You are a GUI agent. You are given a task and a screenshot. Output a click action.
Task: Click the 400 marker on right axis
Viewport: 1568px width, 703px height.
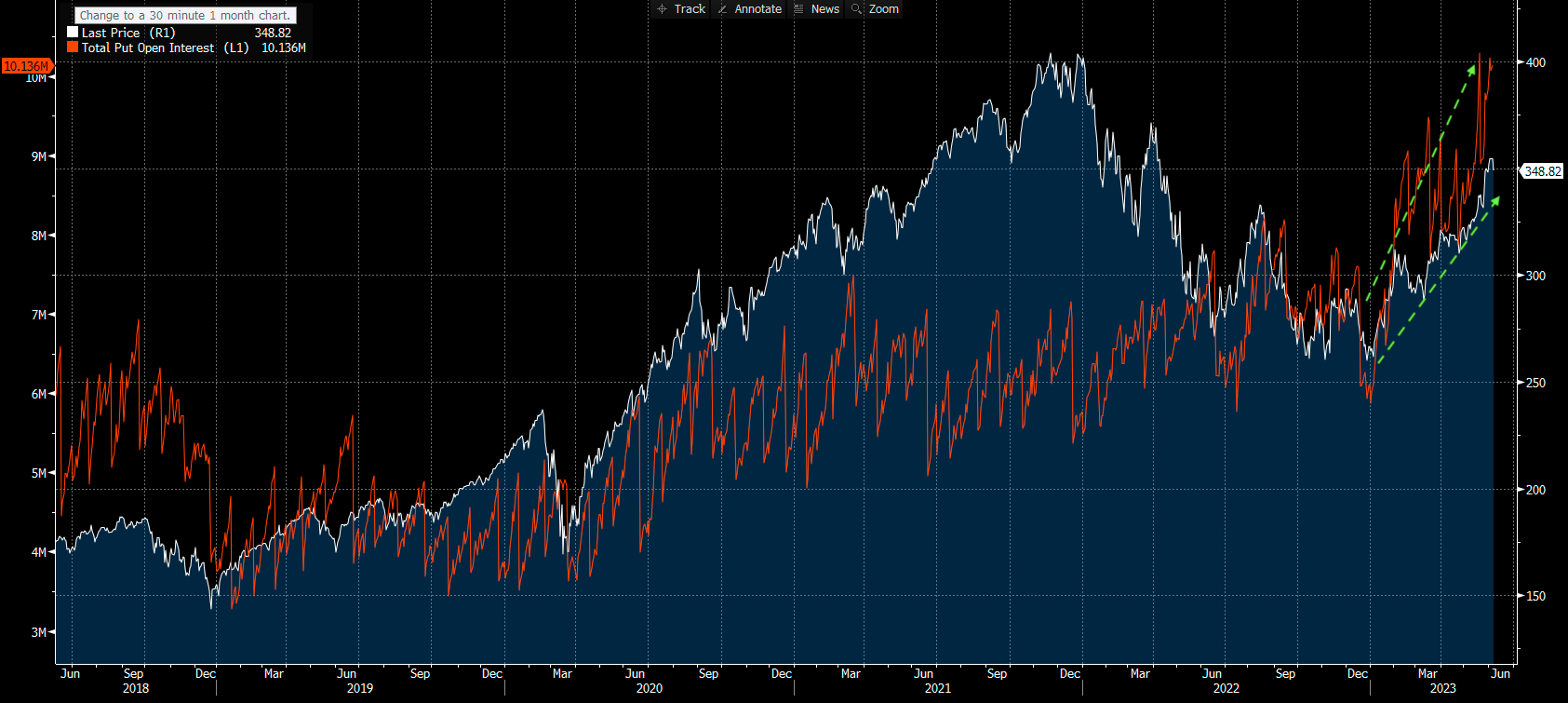point(1535,62)
